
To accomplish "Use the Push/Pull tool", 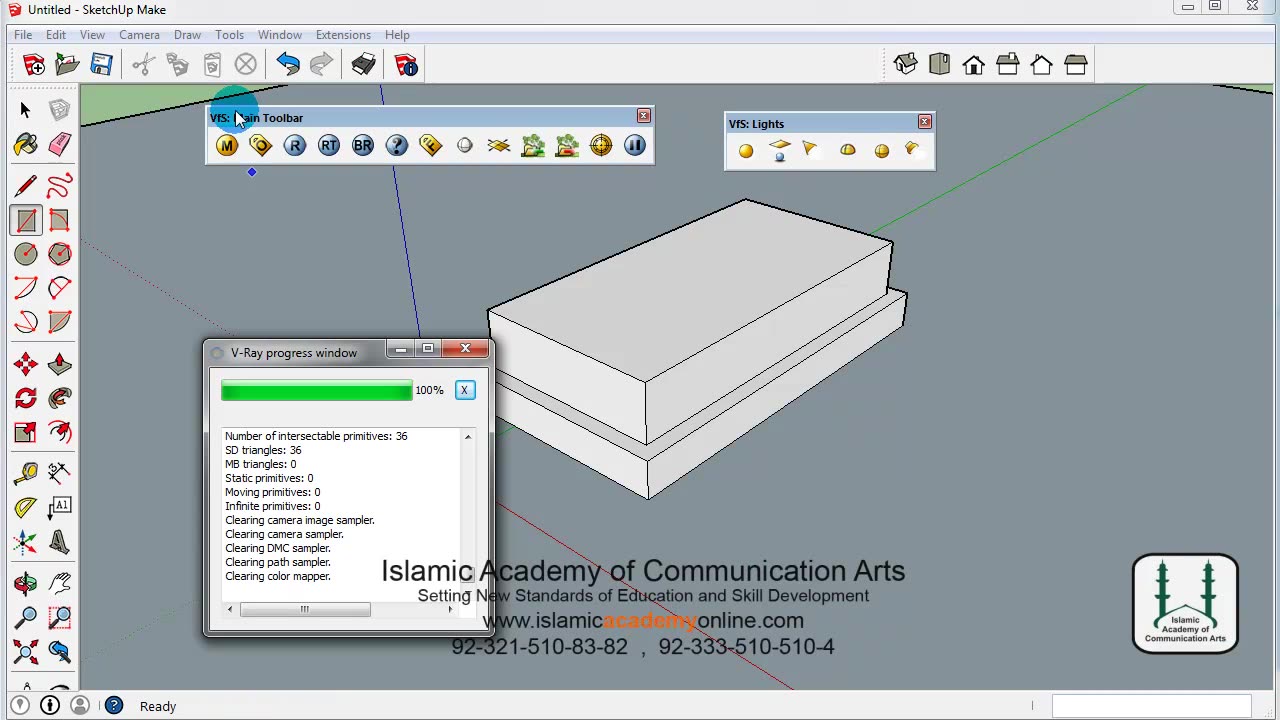I will 59,364.
